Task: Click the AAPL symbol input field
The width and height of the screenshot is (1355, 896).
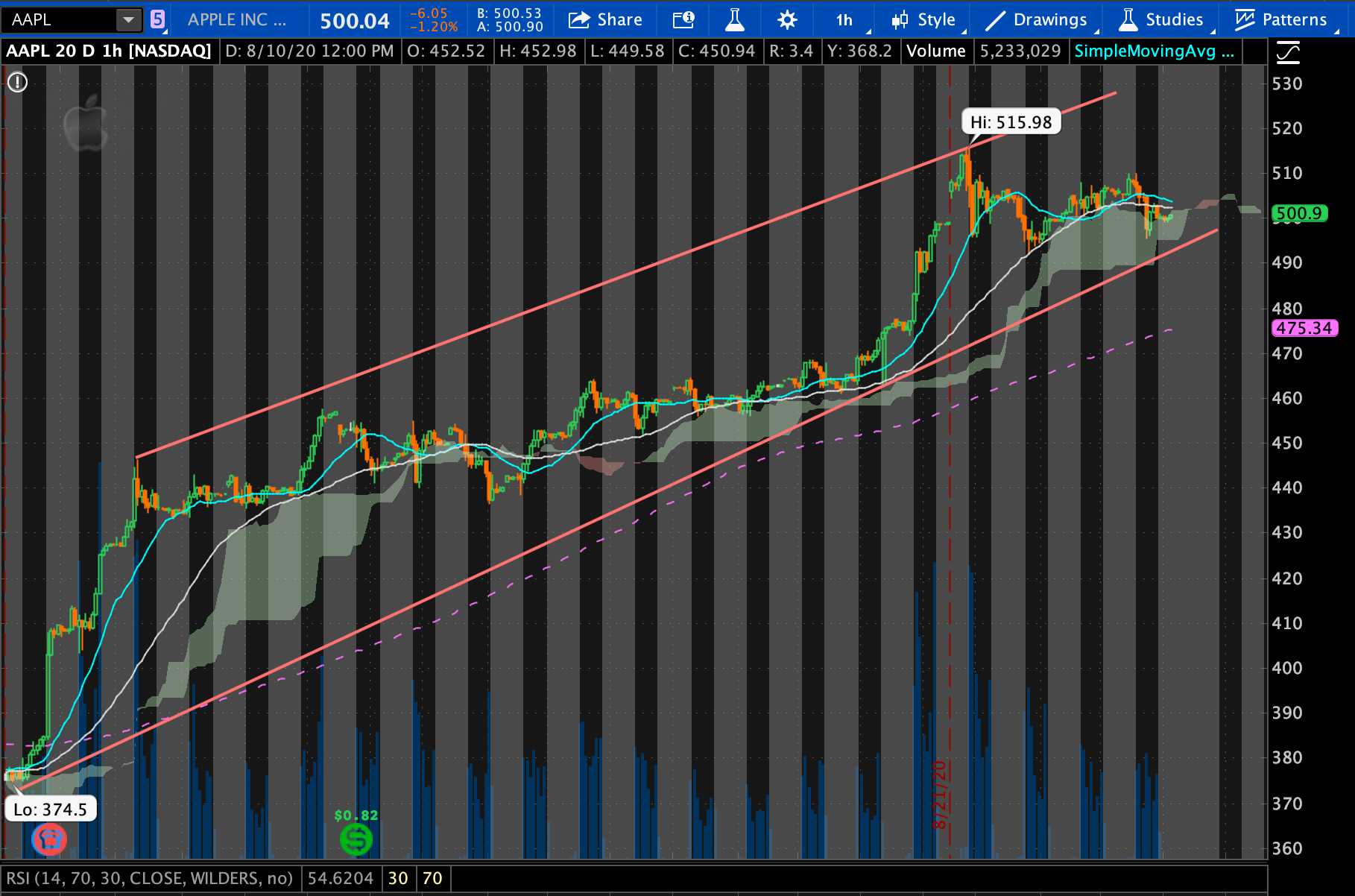Action: [x=60, y=19]
